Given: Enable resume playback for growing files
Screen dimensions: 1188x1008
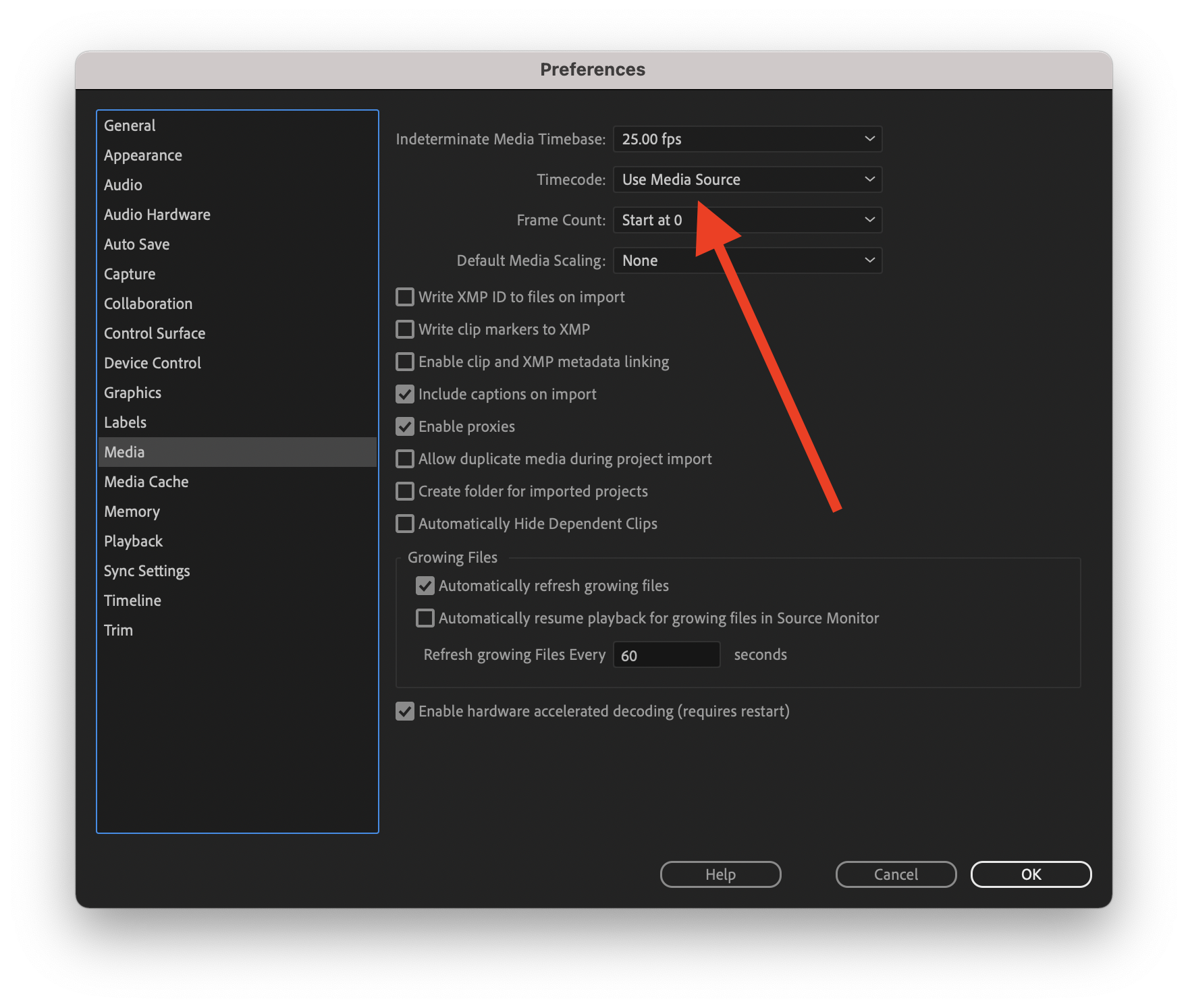Looking at the screenshot, I should tap(425, 617).
